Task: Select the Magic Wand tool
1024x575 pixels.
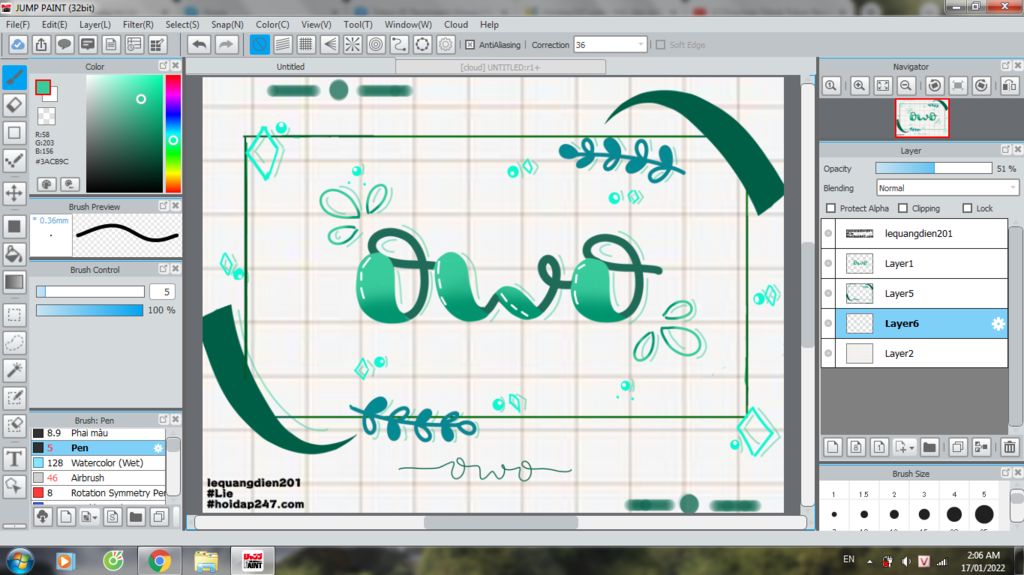Action: click(14, 370)
